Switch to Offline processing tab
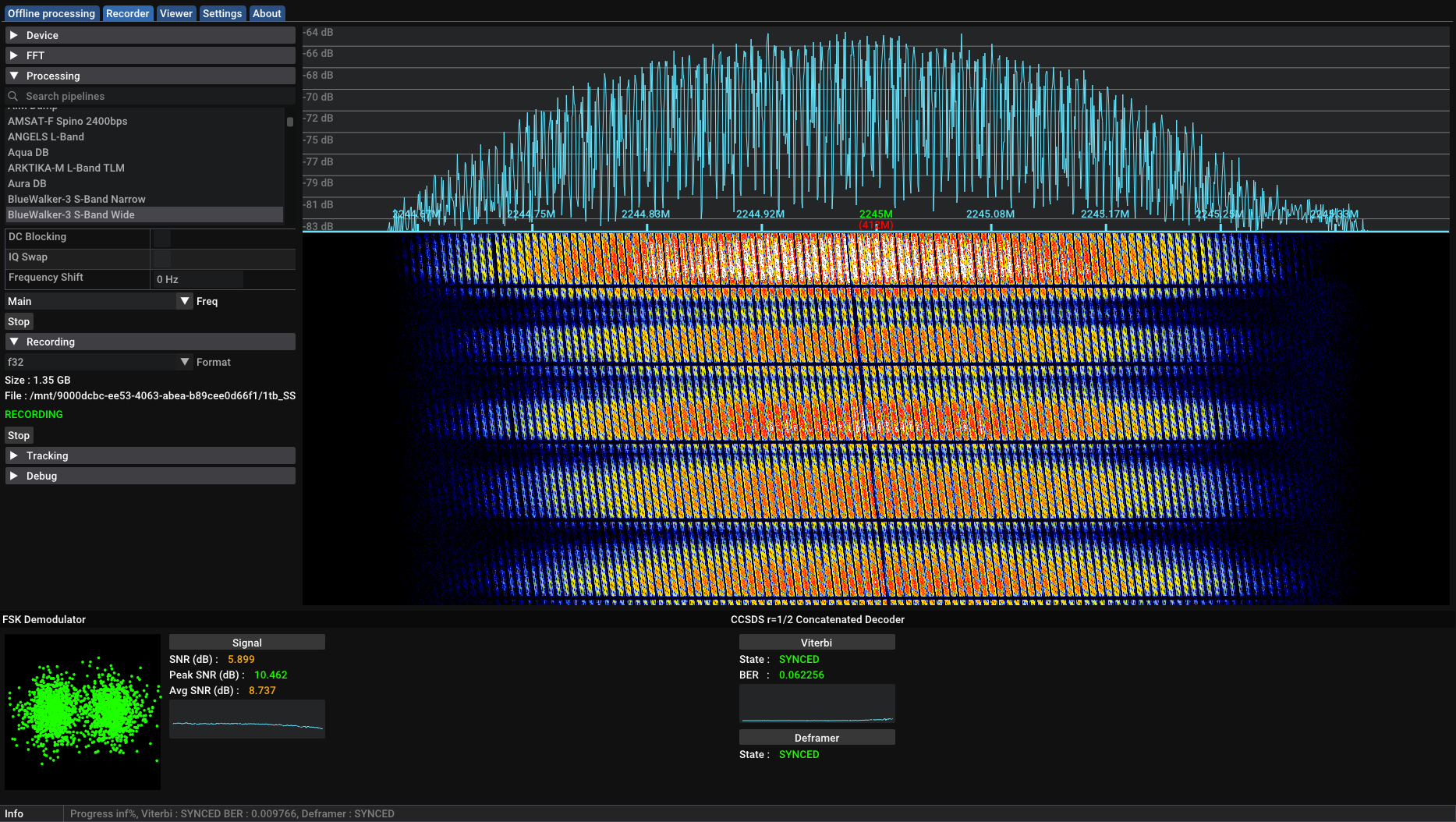 tap(51, 13)
